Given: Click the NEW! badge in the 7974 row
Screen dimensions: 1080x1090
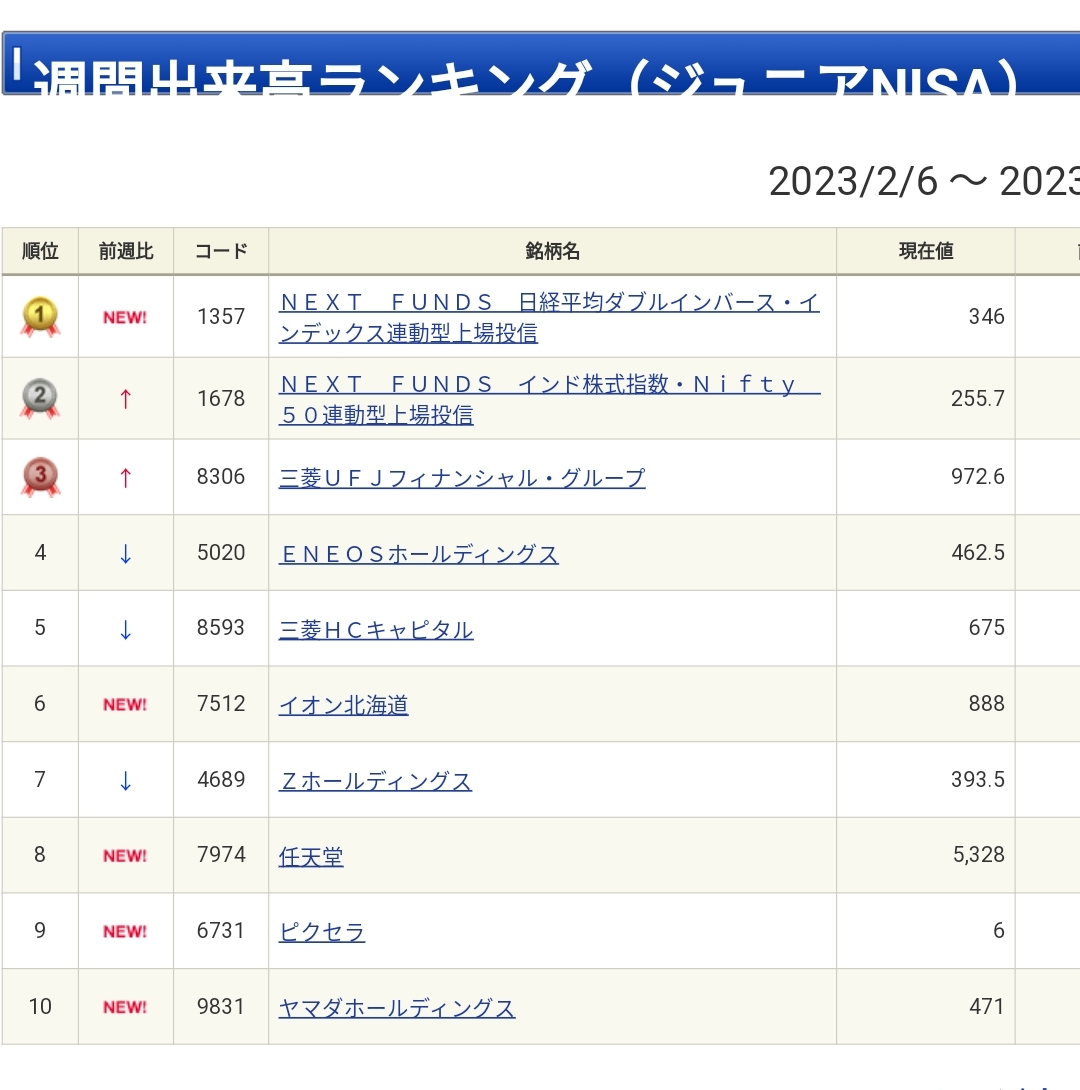Looking at the screenshot, I should pyautogui.click(x=125, y=856).
